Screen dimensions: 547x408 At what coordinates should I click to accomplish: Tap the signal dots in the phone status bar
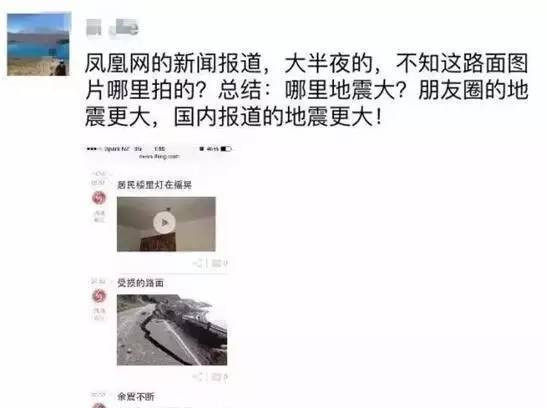[93, 149]
